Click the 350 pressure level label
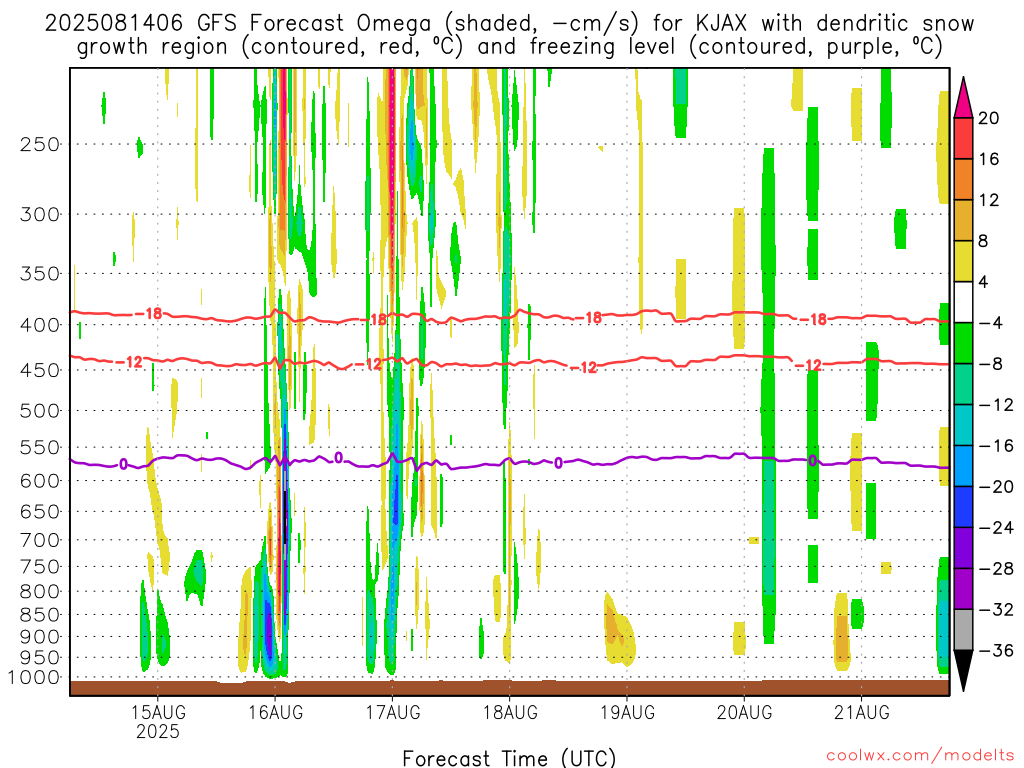Screen dimensions: 1024x768 click(x=40, y=274)
